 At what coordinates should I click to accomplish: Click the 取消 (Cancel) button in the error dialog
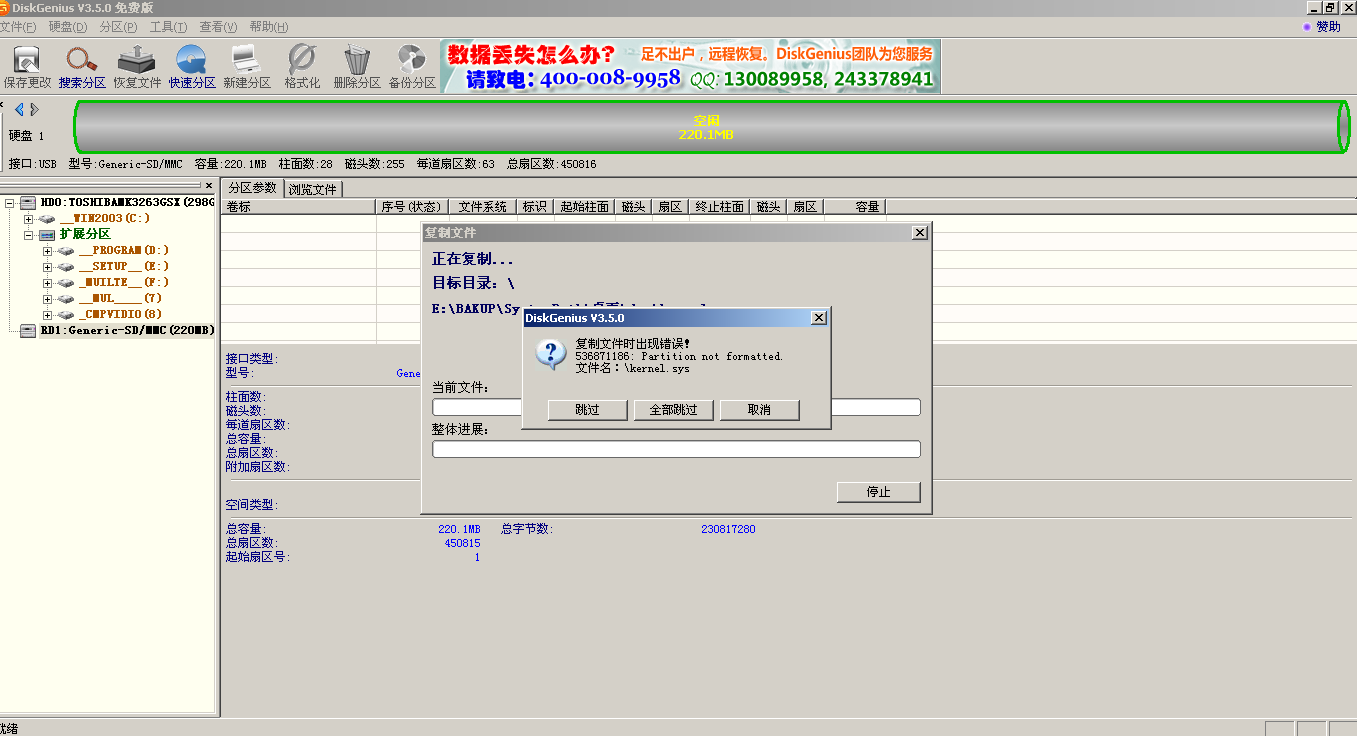[x=760, y=410]
